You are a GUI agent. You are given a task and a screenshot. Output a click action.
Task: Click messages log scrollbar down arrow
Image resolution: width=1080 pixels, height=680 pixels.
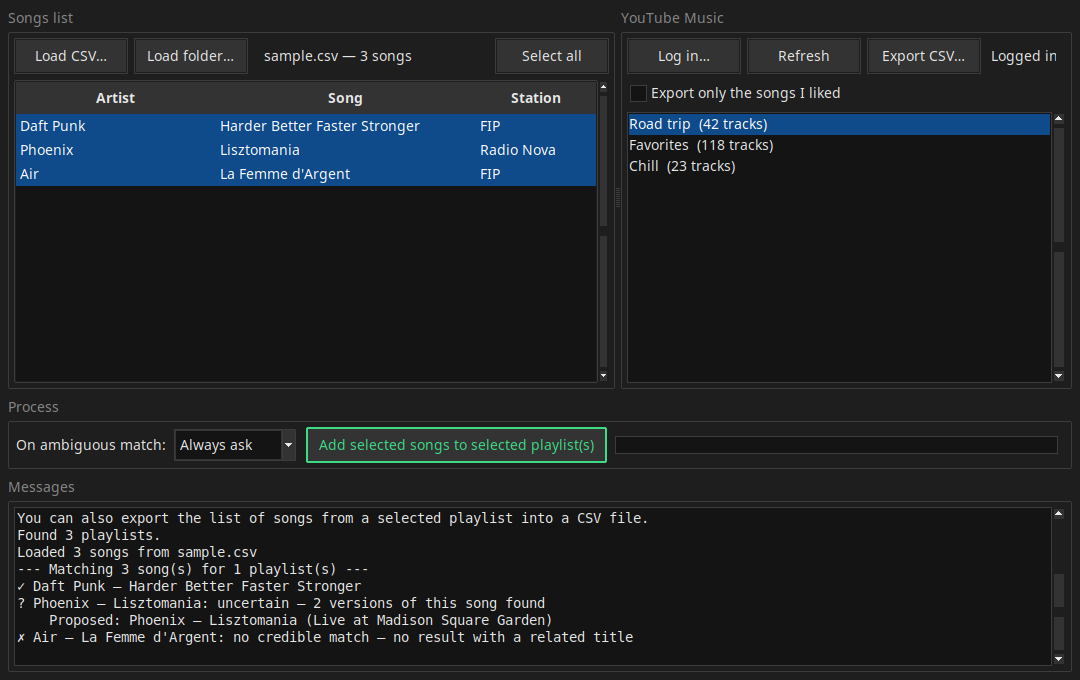pyautogui.click(x=1059, y=659)
